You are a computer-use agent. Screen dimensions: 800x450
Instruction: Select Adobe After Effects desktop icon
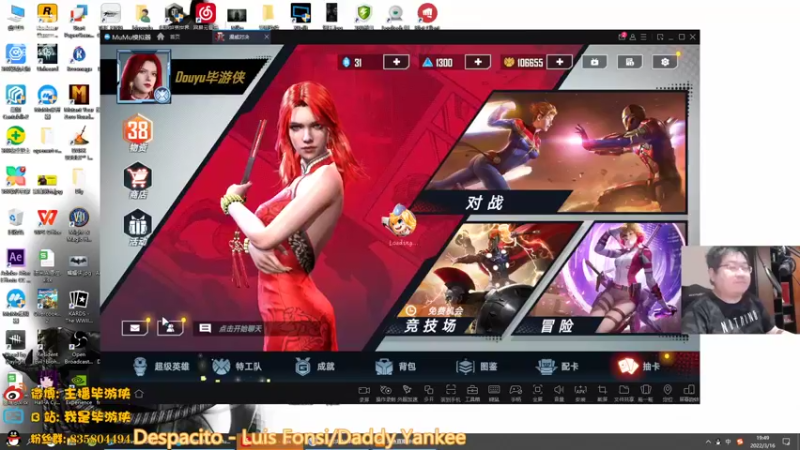point(15,265)
